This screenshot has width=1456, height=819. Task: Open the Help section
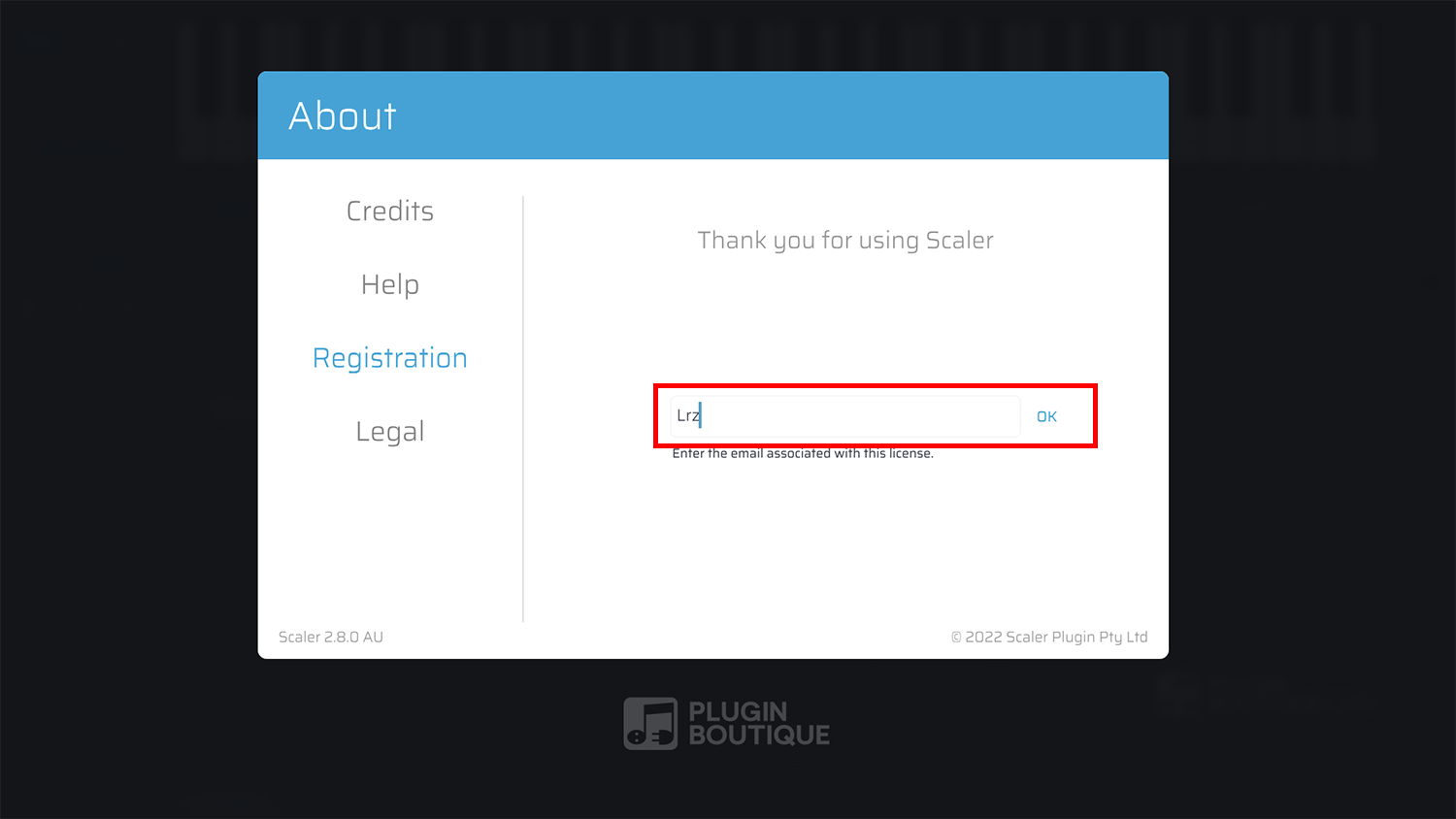point(390,284)
